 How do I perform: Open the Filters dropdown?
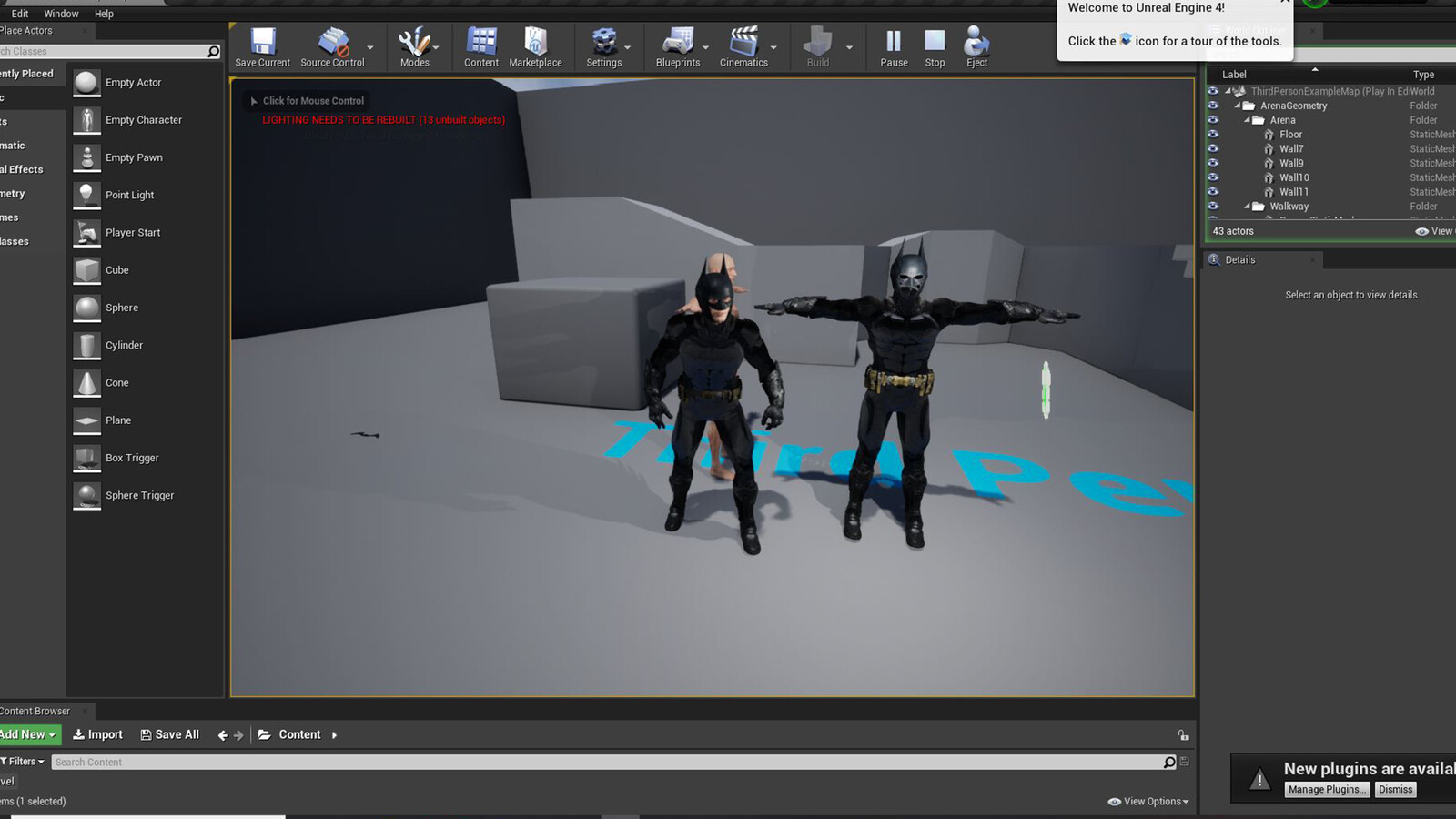(22, 762)
